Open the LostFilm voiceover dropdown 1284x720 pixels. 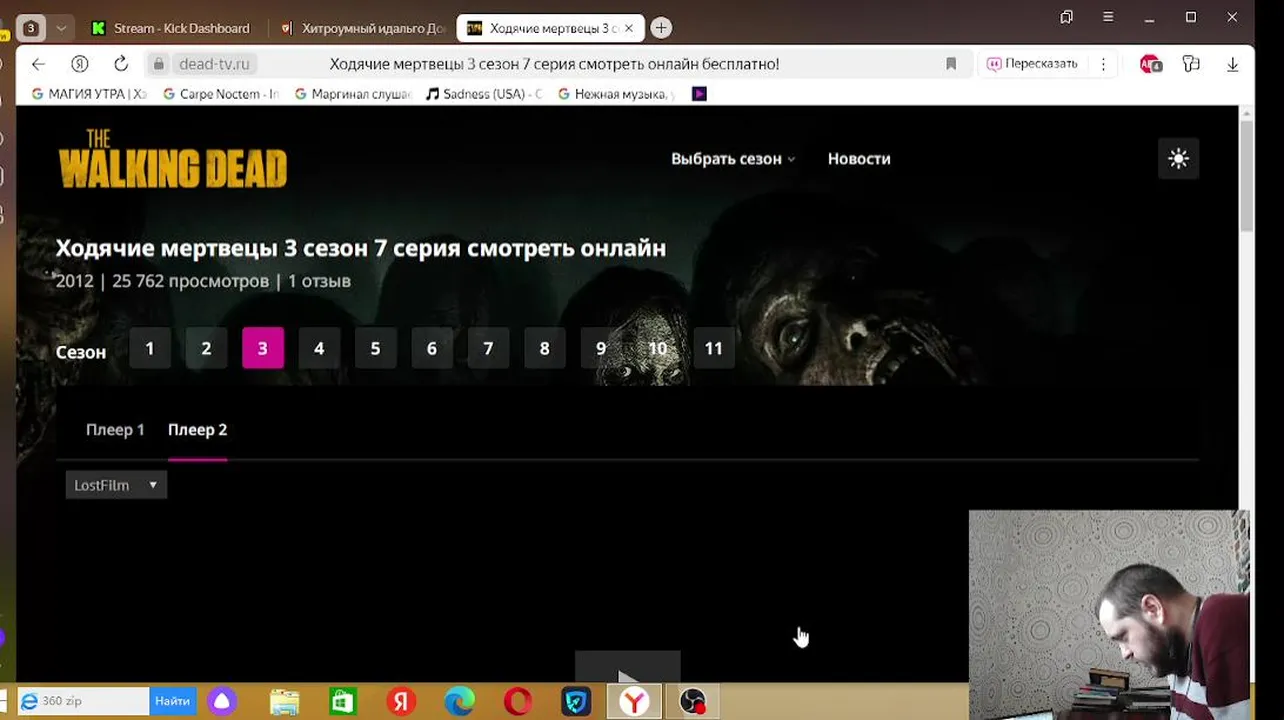tap(116, 485)
